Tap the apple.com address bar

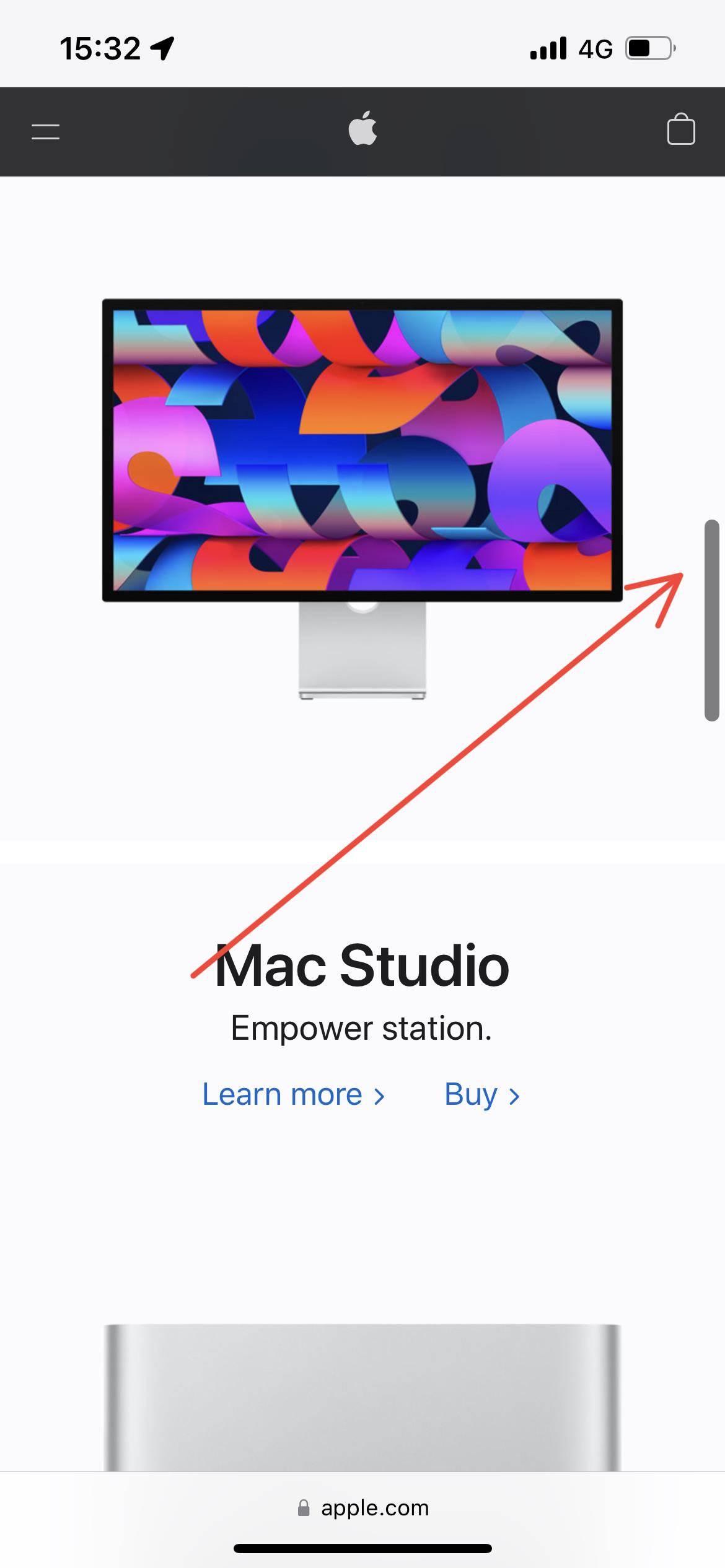(362, 1507)
